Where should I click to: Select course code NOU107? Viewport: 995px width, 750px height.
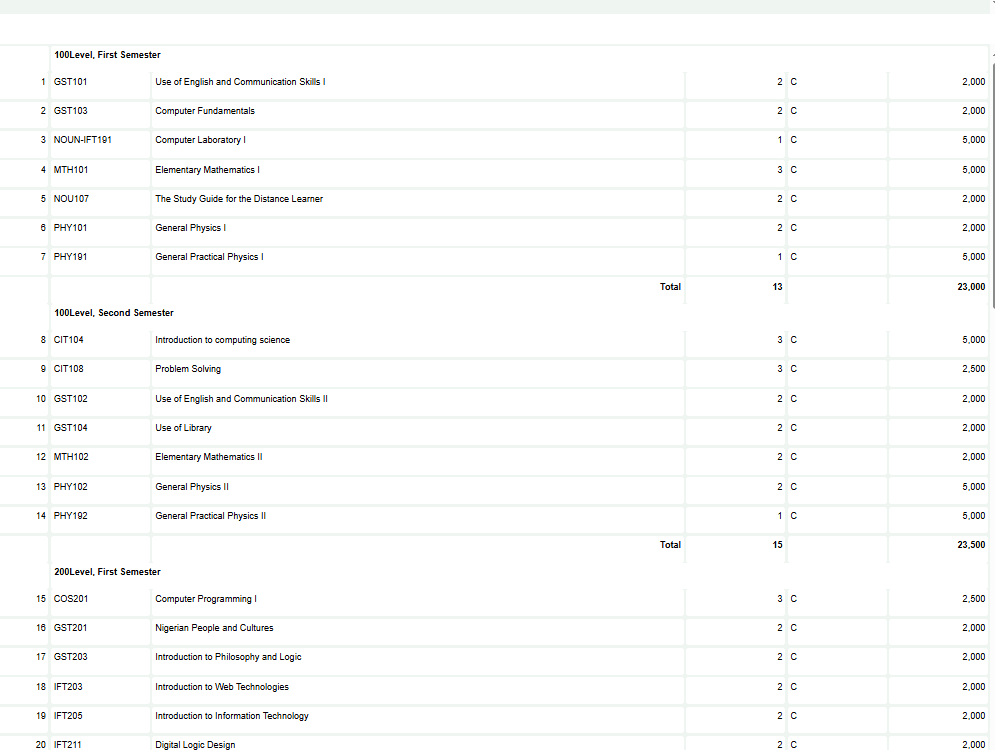pyautogui.click(x=71, y=199)
